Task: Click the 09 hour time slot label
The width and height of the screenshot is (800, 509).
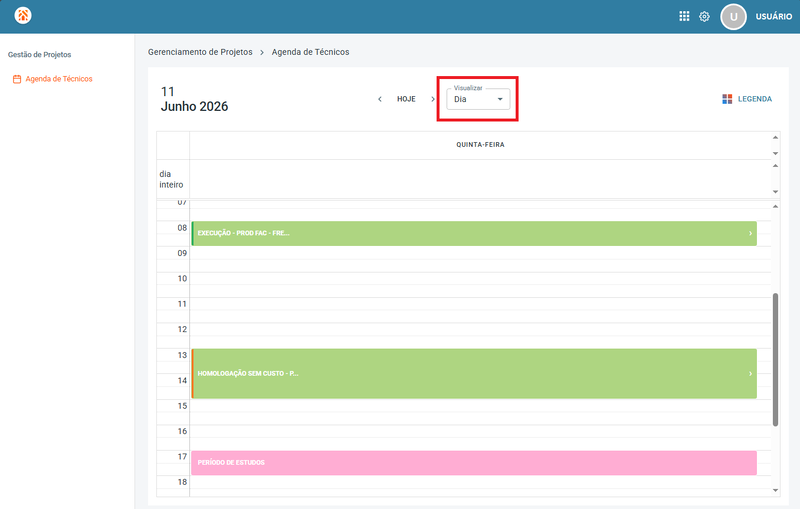Action: click(182, 253)
